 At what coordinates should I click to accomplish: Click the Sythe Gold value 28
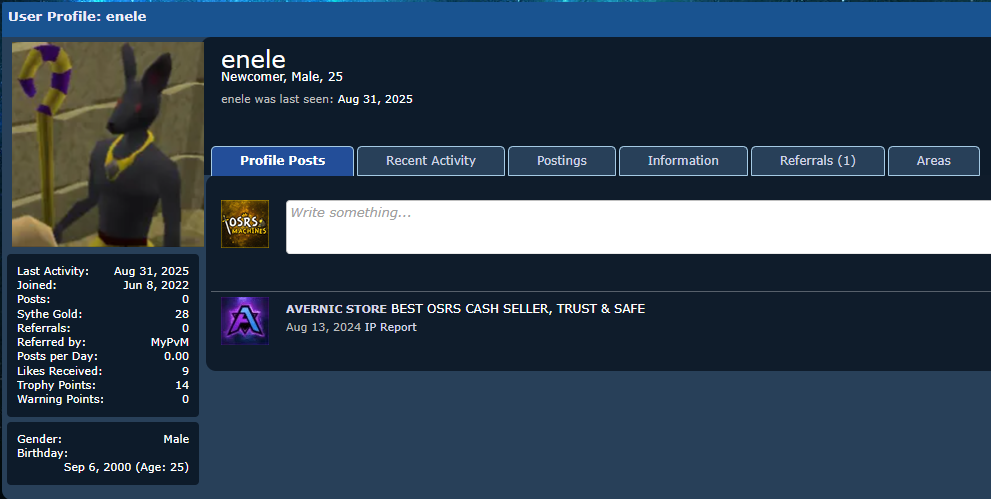tap(182, 314)
